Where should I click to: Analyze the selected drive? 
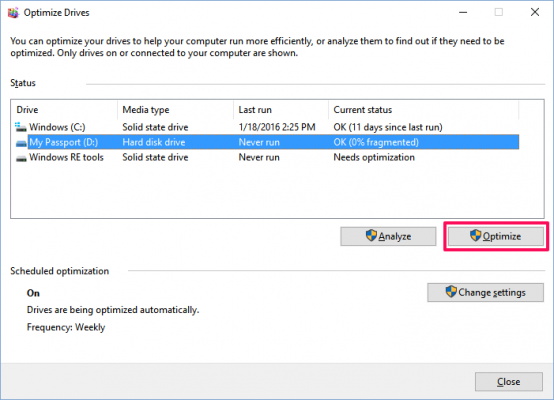(x=388, y=236)
